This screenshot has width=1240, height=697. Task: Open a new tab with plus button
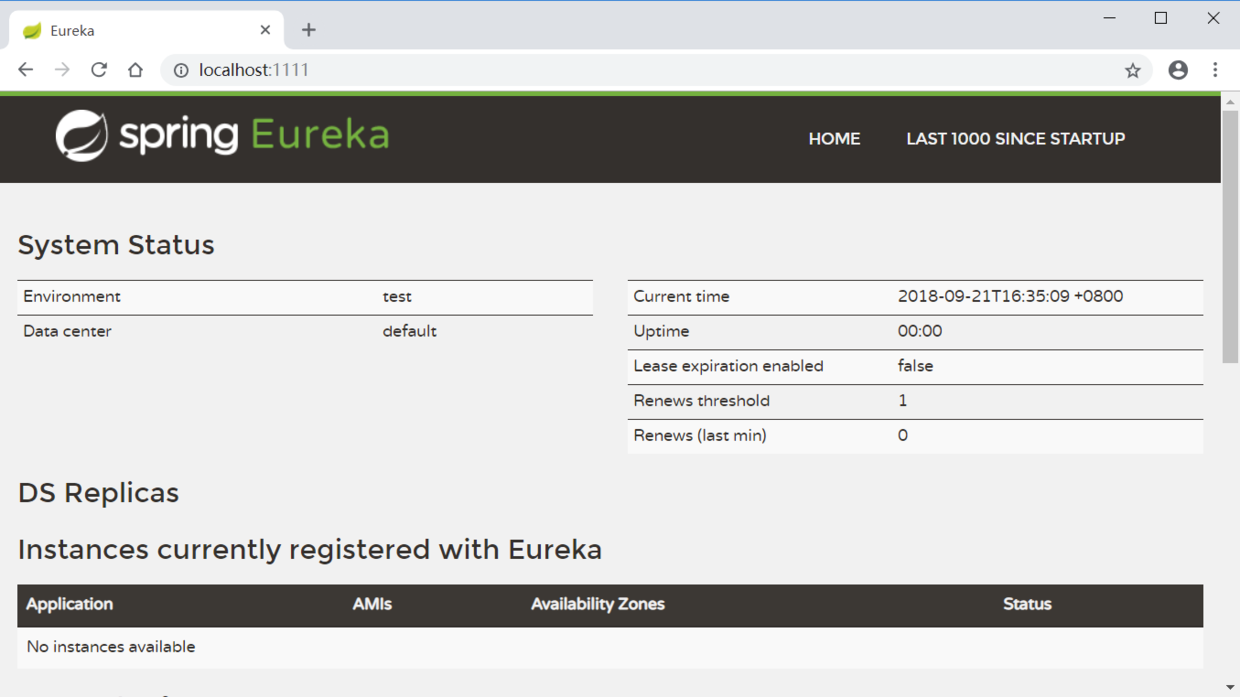308,30
